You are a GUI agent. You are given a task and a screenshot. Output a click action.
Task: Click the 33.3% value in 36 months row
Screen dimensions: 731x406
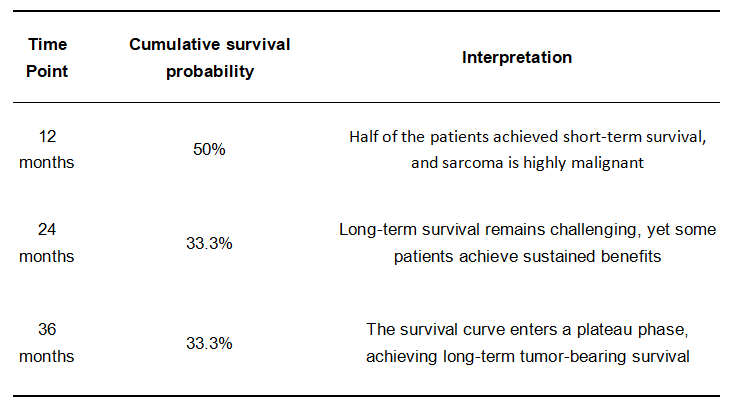(x=209, y=344)
